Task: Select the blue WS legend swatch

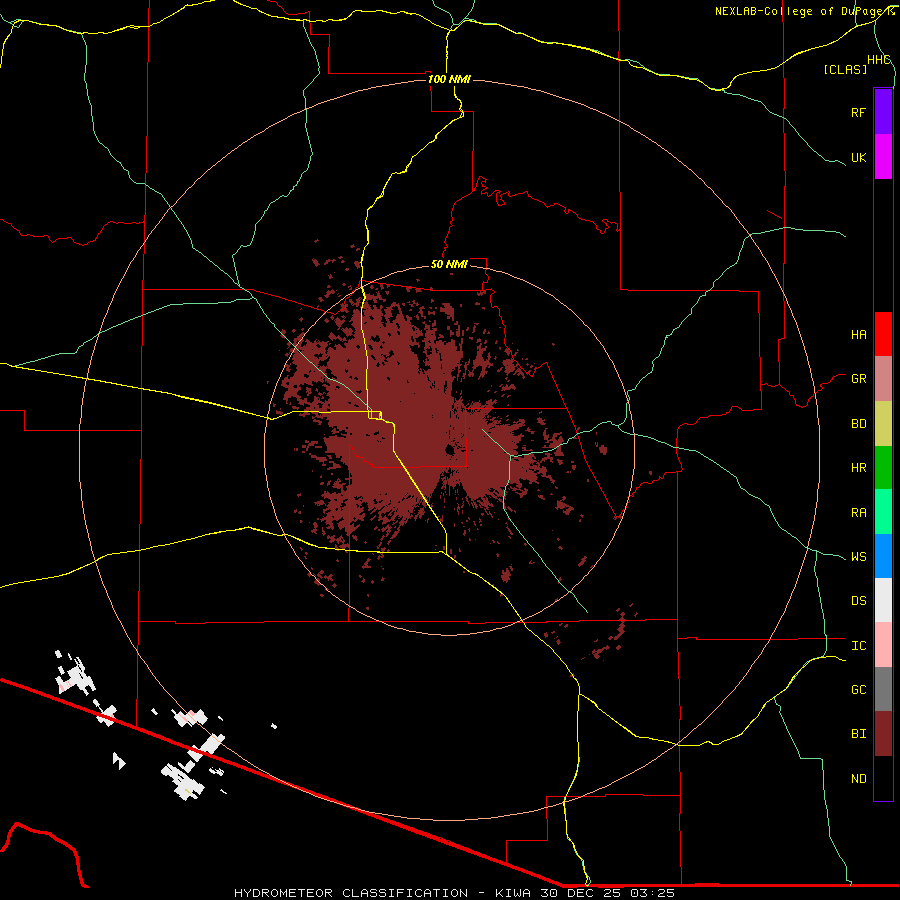Action: click(883, 556)
